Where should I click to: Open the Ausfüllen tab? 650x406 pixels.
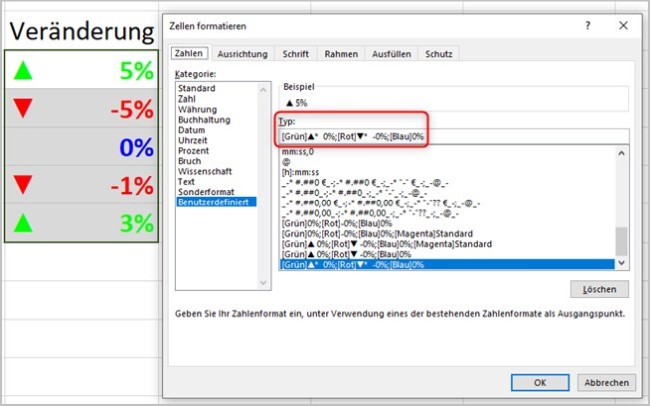pos(391,54)
